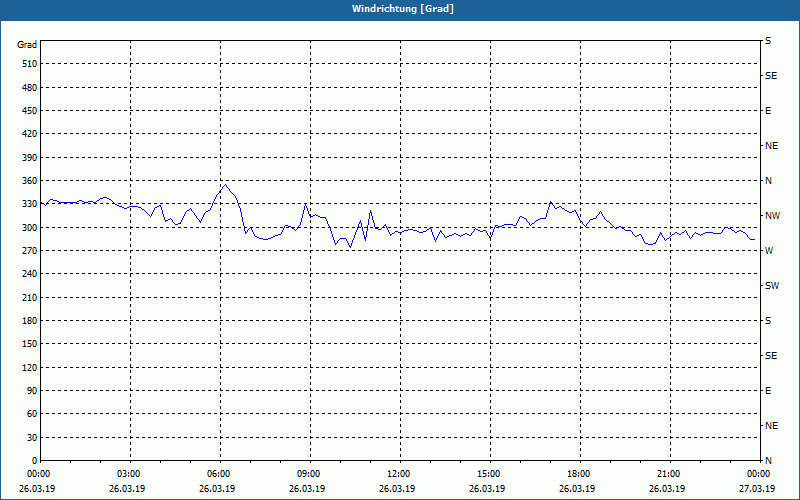800x500 pixels.
Task: Click the 00:00 label above 27.03.19
Action: click(758, 474)
